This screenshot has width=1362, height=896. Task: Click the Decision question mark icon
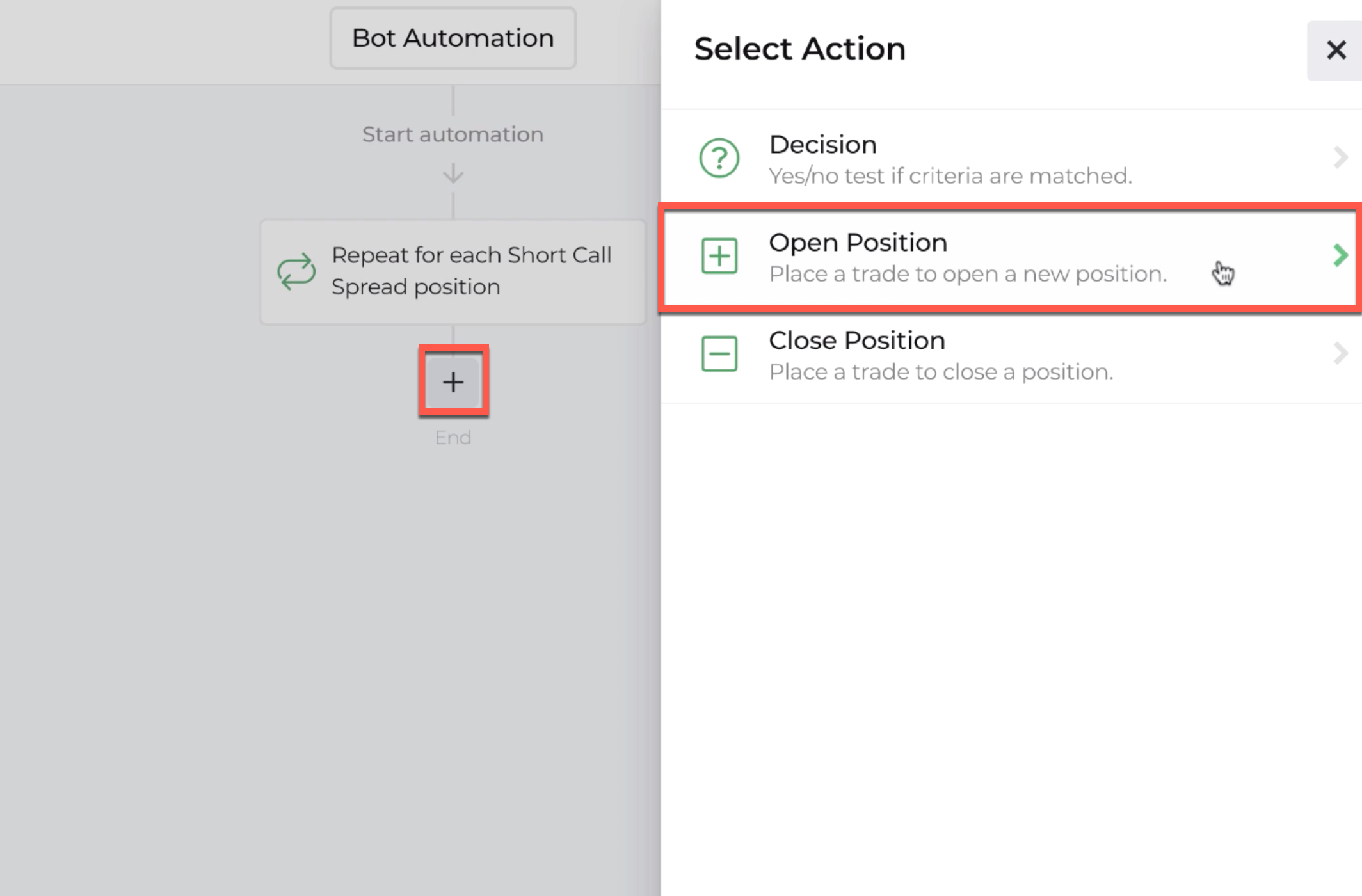[x=719, y=158]
